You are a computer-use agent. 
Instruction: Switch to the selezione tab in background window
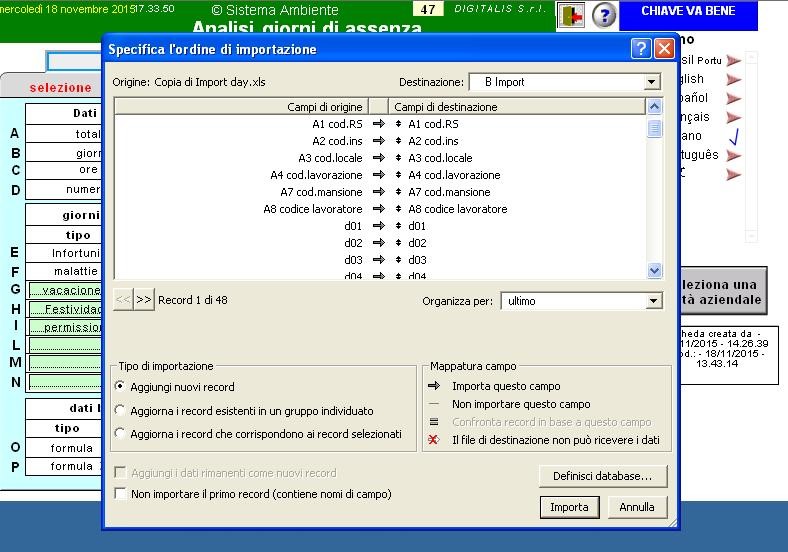coord(60,87)
